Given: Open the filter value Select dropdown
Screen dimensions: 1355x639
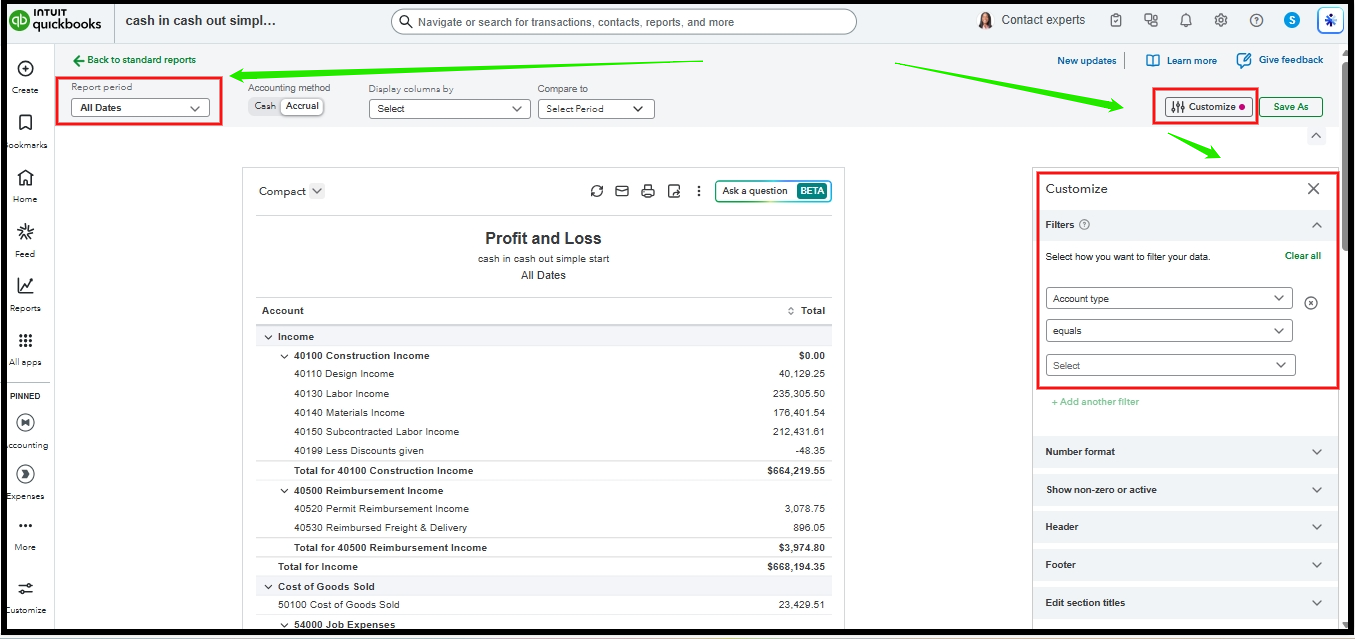Looking at the screenshot, I should pyautogui.click(x=1171, y=365).
